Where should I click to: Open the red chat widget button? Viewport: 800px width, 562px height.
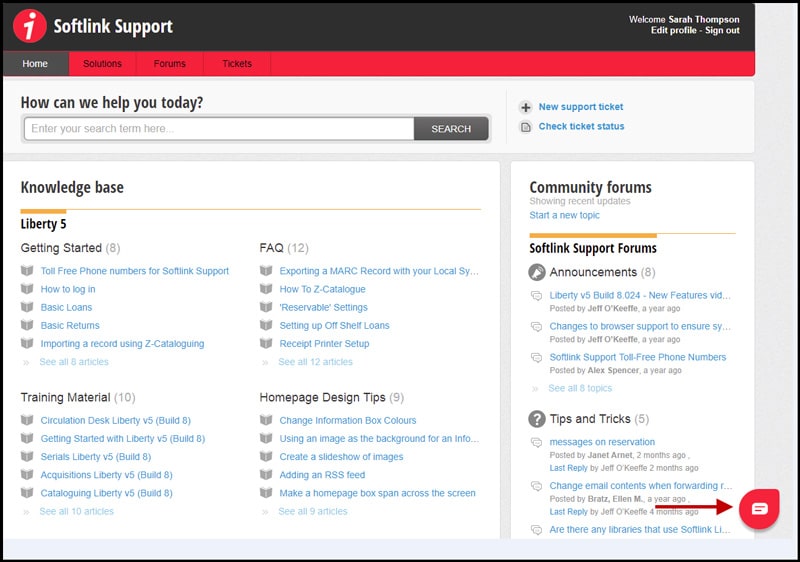tap(759, 508)
